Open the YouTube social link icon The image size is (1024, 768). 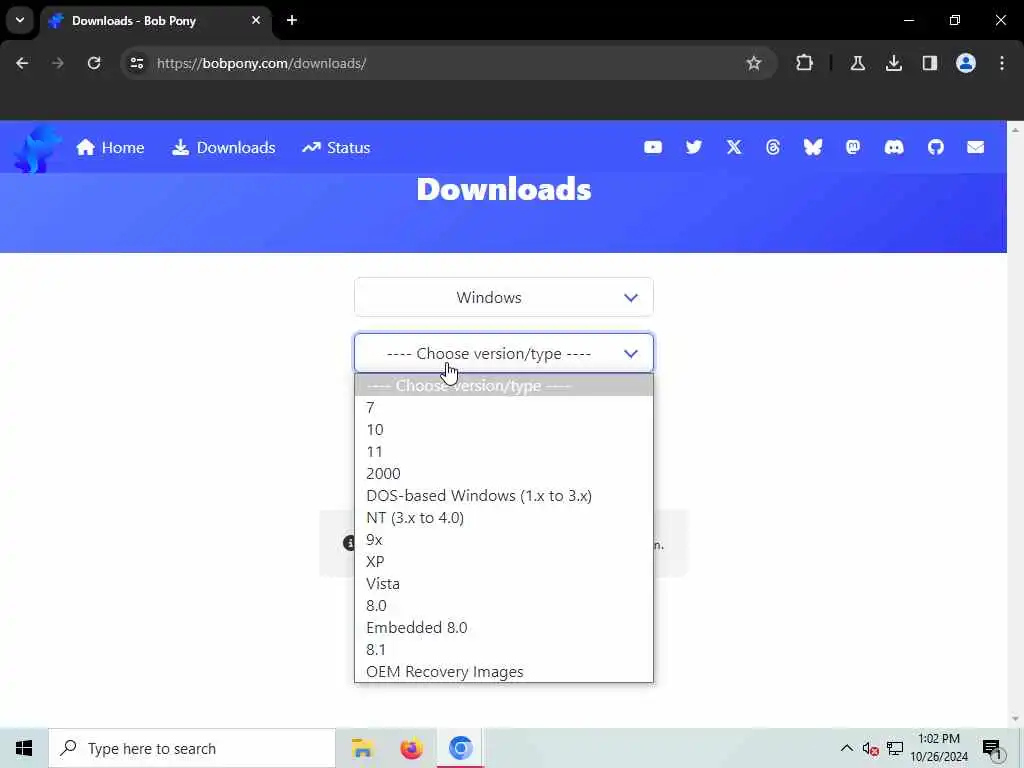tap(652, 148)
